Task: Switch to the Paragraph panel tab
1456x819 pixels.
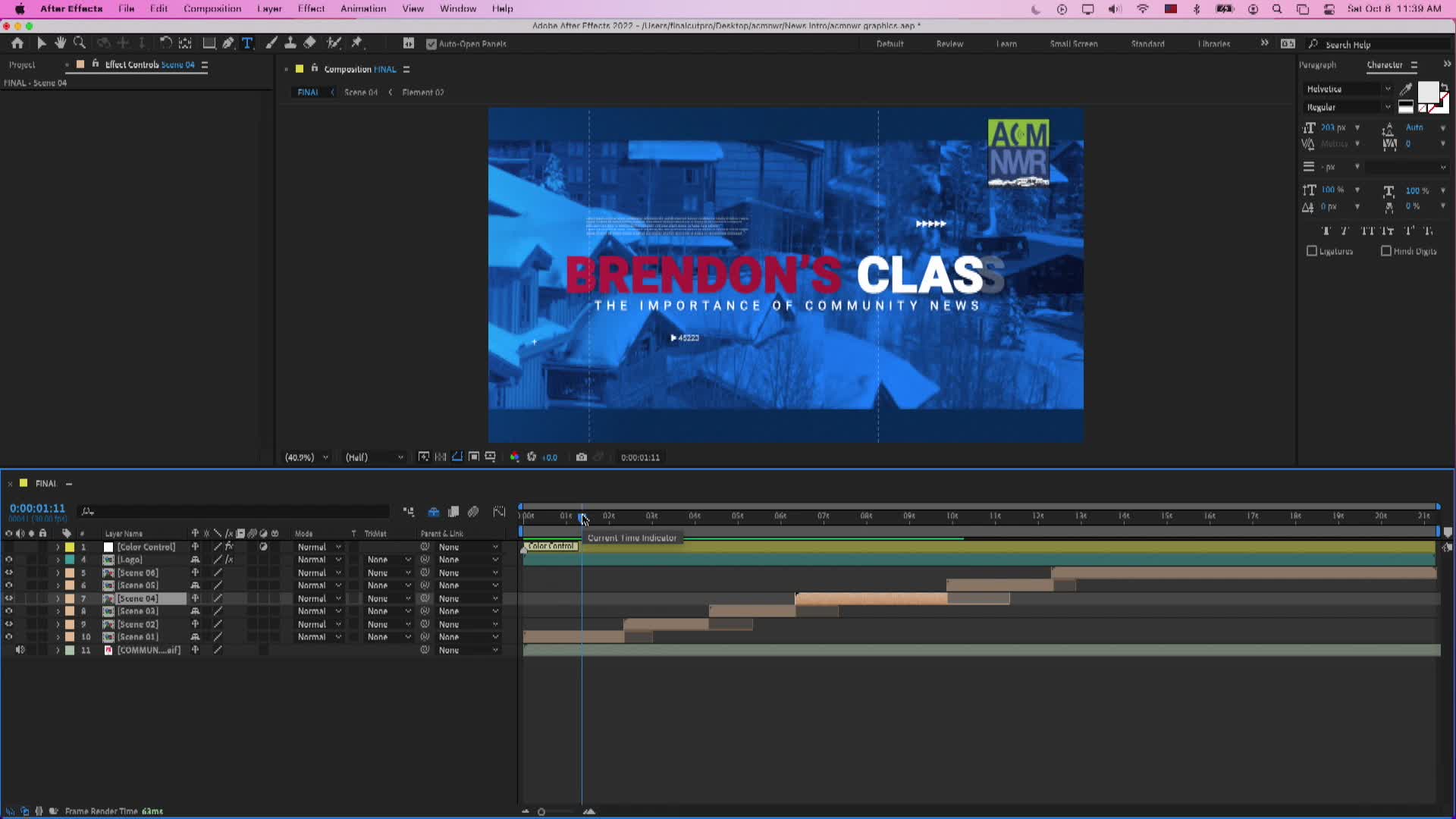Action: point(1318,65)
